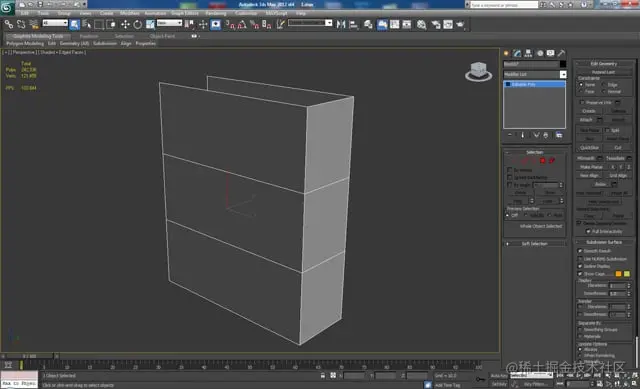Click the Render Production teapot icon
This screenshot has width=640, height=389.
click(x=460, y=24)
